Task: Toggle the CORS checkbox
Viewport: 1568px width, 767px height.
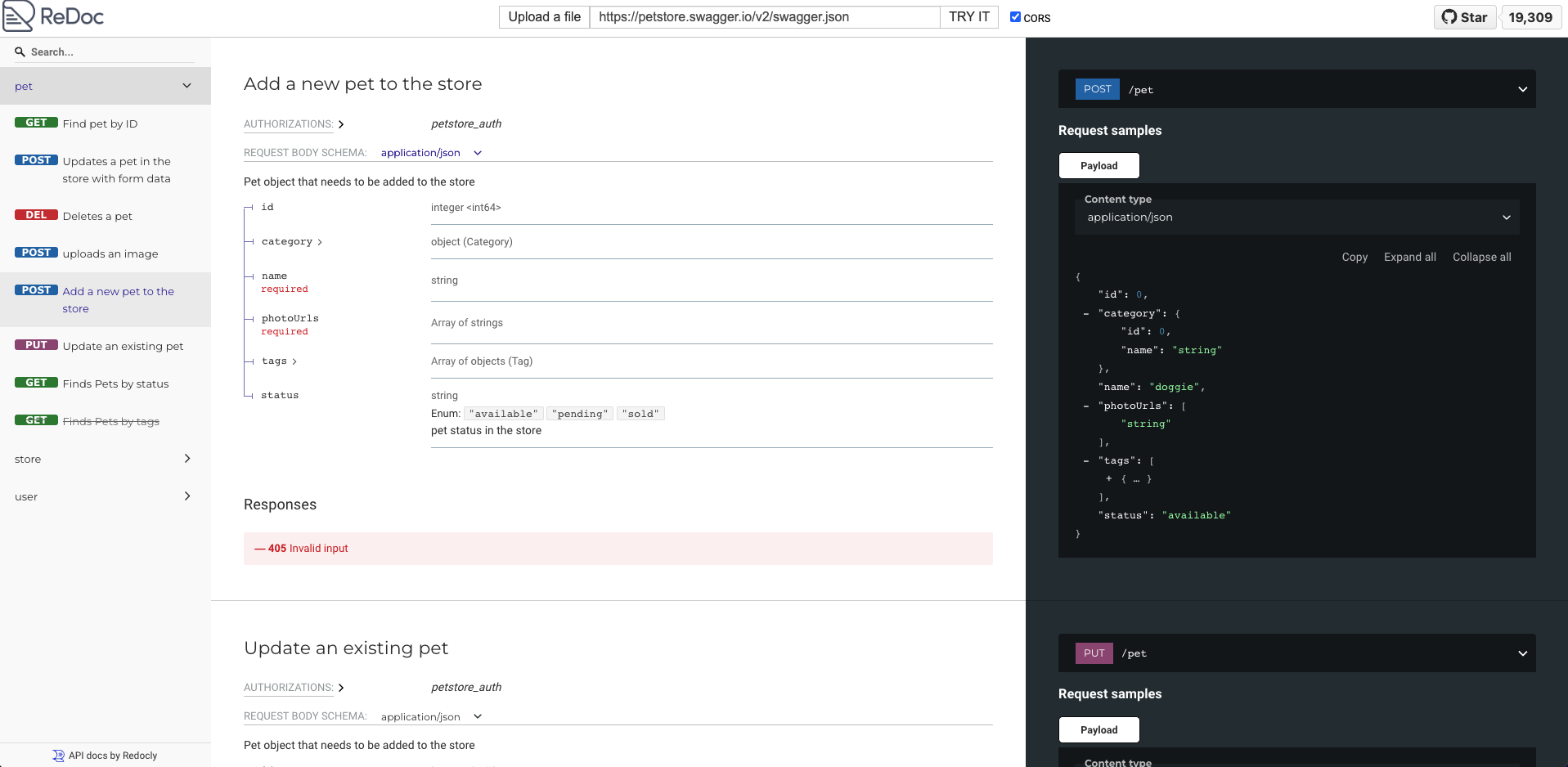Action: point(1015,17)
